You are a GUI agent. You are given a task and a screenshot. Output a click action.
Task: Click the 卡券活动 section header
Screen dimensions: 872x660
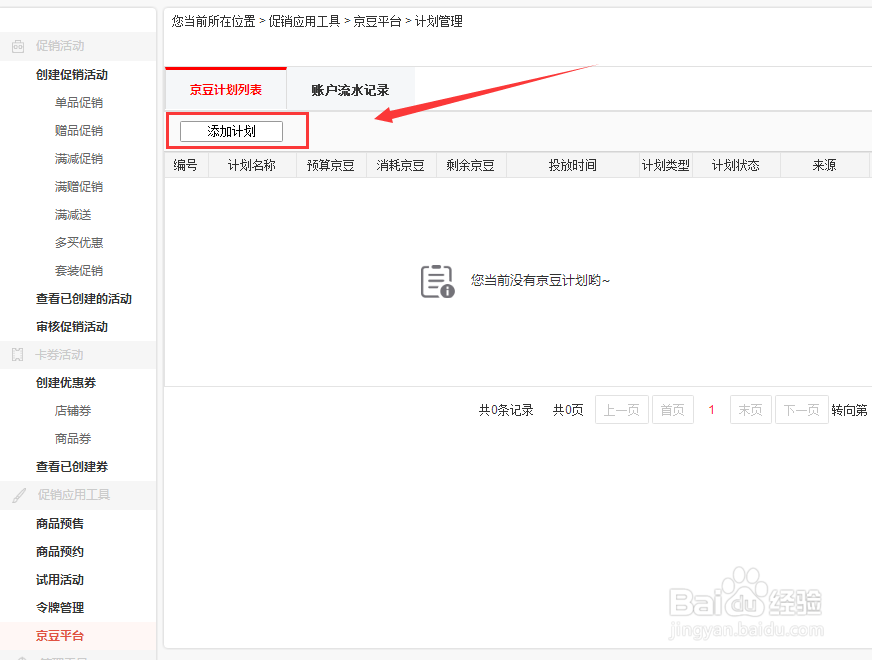[78, 355]
